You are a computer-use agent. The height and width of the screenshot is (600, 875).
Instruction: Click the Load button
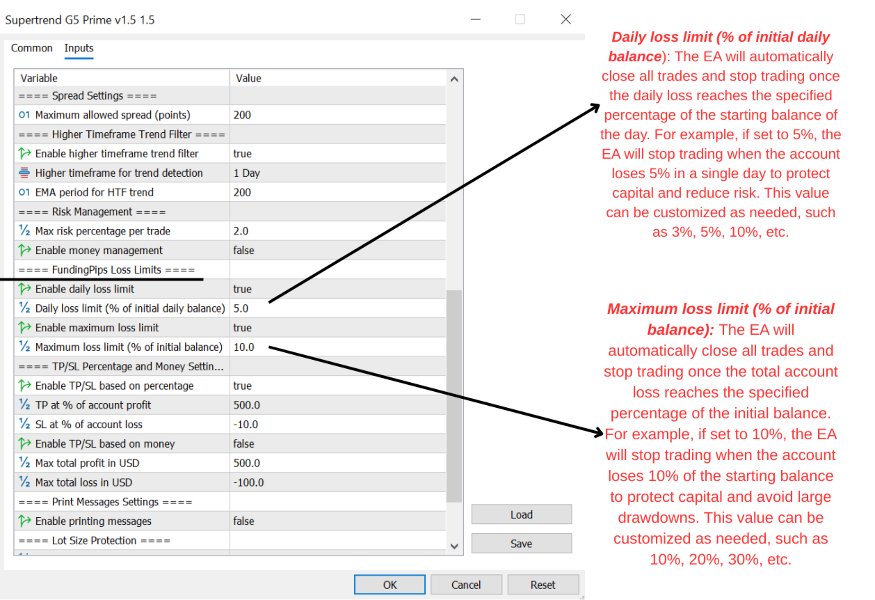point(521,515)
